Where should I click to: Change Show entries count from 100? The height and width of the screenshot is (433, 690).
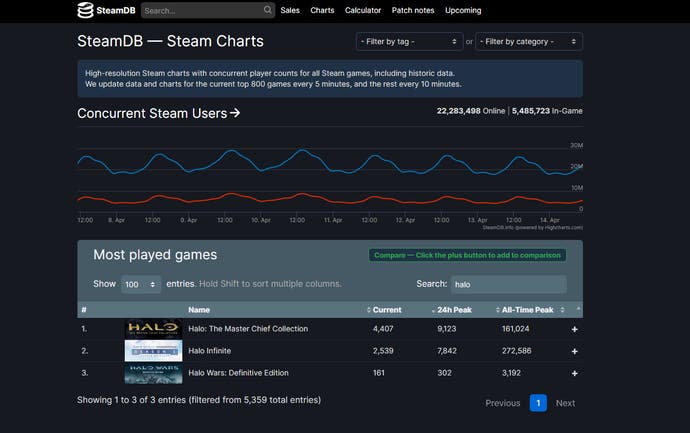click(x=141, y=284)
